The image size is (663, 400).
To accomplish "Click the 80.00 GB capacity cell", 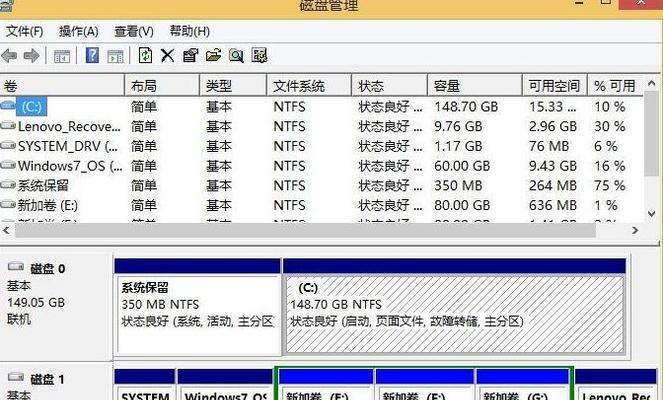I will click(x=462, y=205).
